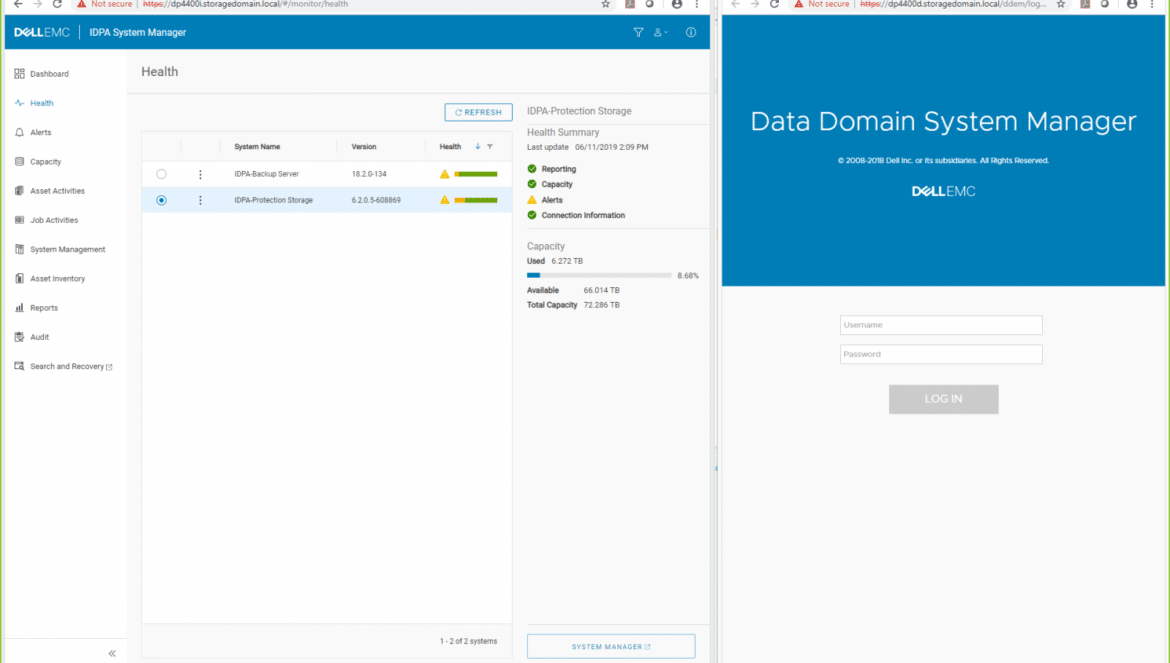Bookmark the page in the right browser
The image size is (1170, 663).
(x=1061, y=4)
